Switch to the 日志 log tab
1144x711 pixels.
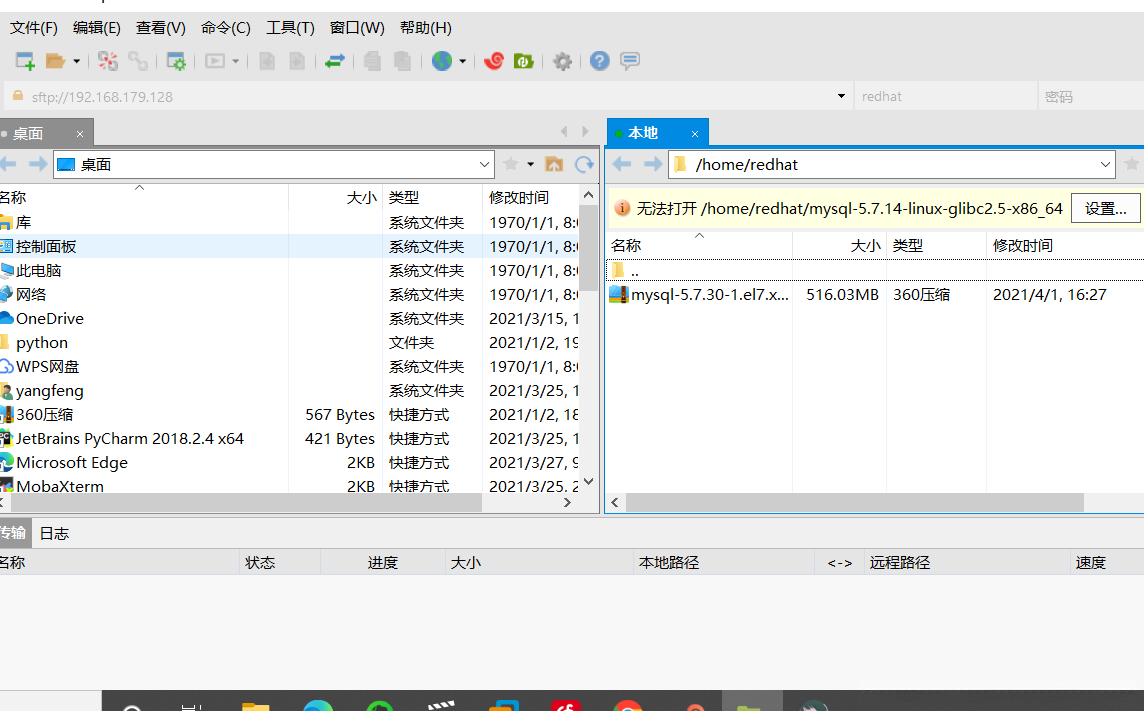54,534
